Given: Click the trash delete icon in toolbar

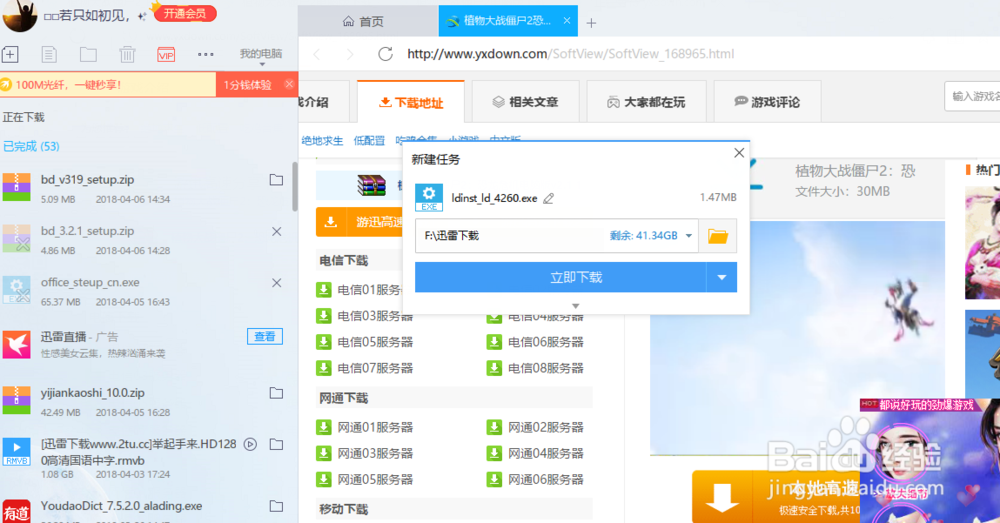Looking at the screenshot, I should pos(127,55).
